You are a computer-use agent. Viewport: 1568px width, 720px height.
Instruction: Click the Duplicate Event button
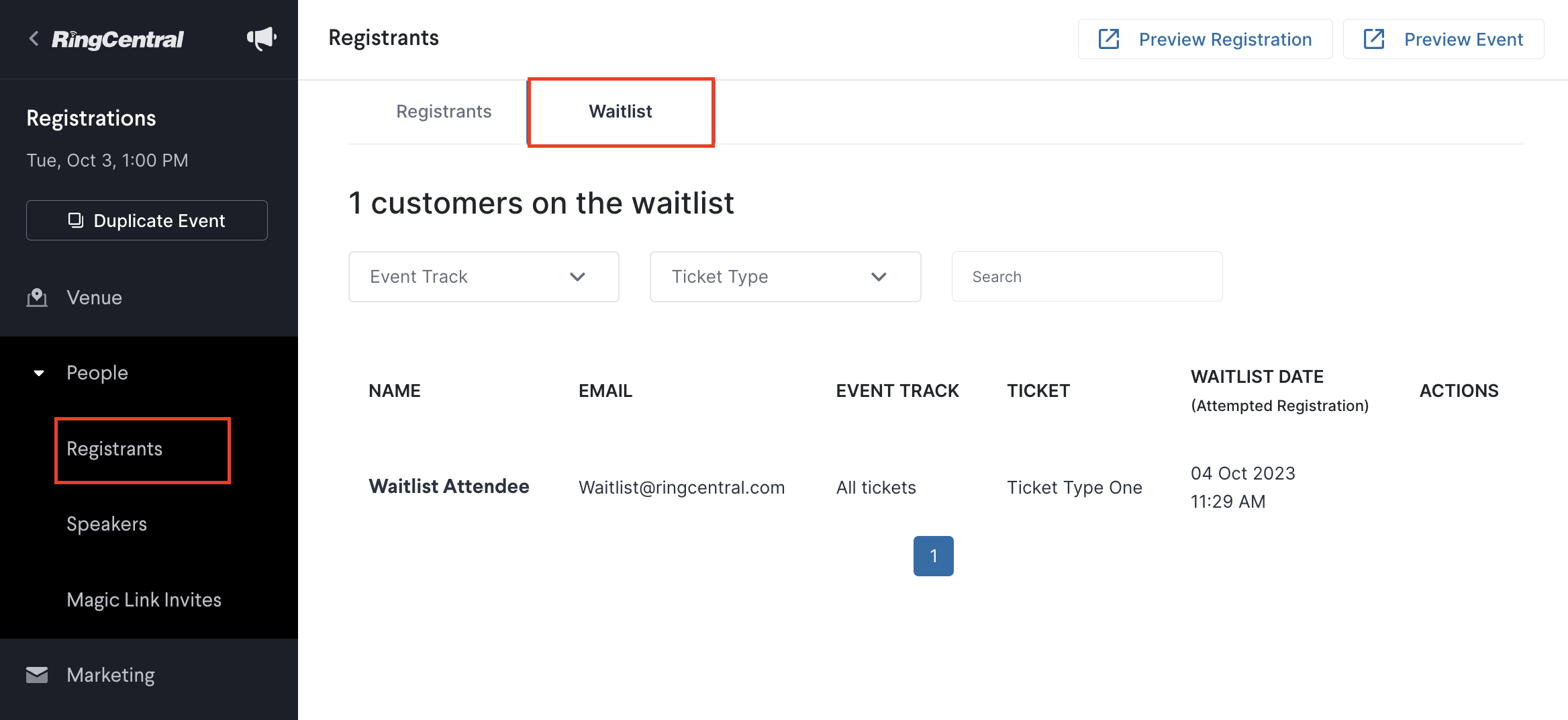point(147,220)
